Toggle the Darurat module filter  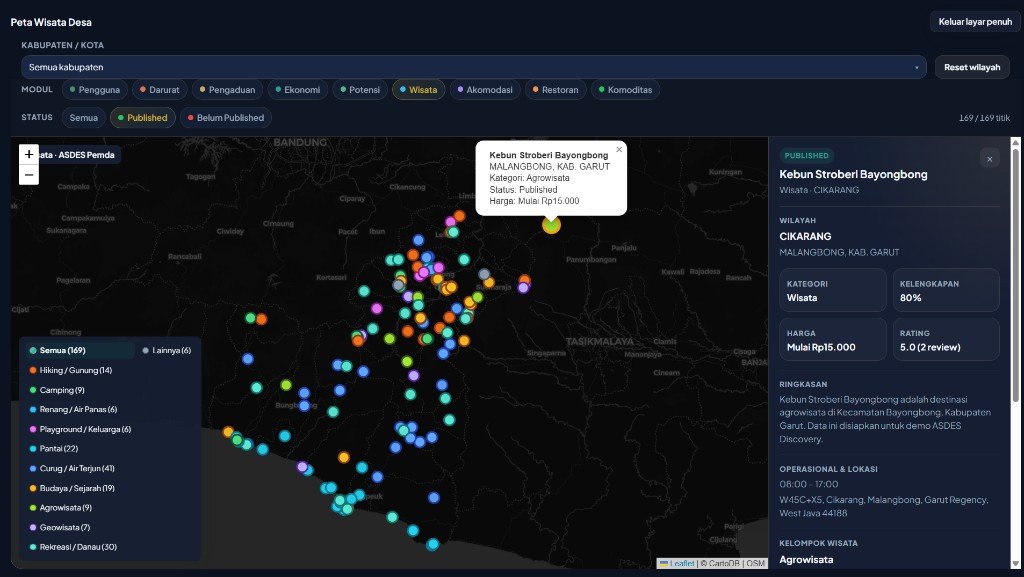point(159,90)
